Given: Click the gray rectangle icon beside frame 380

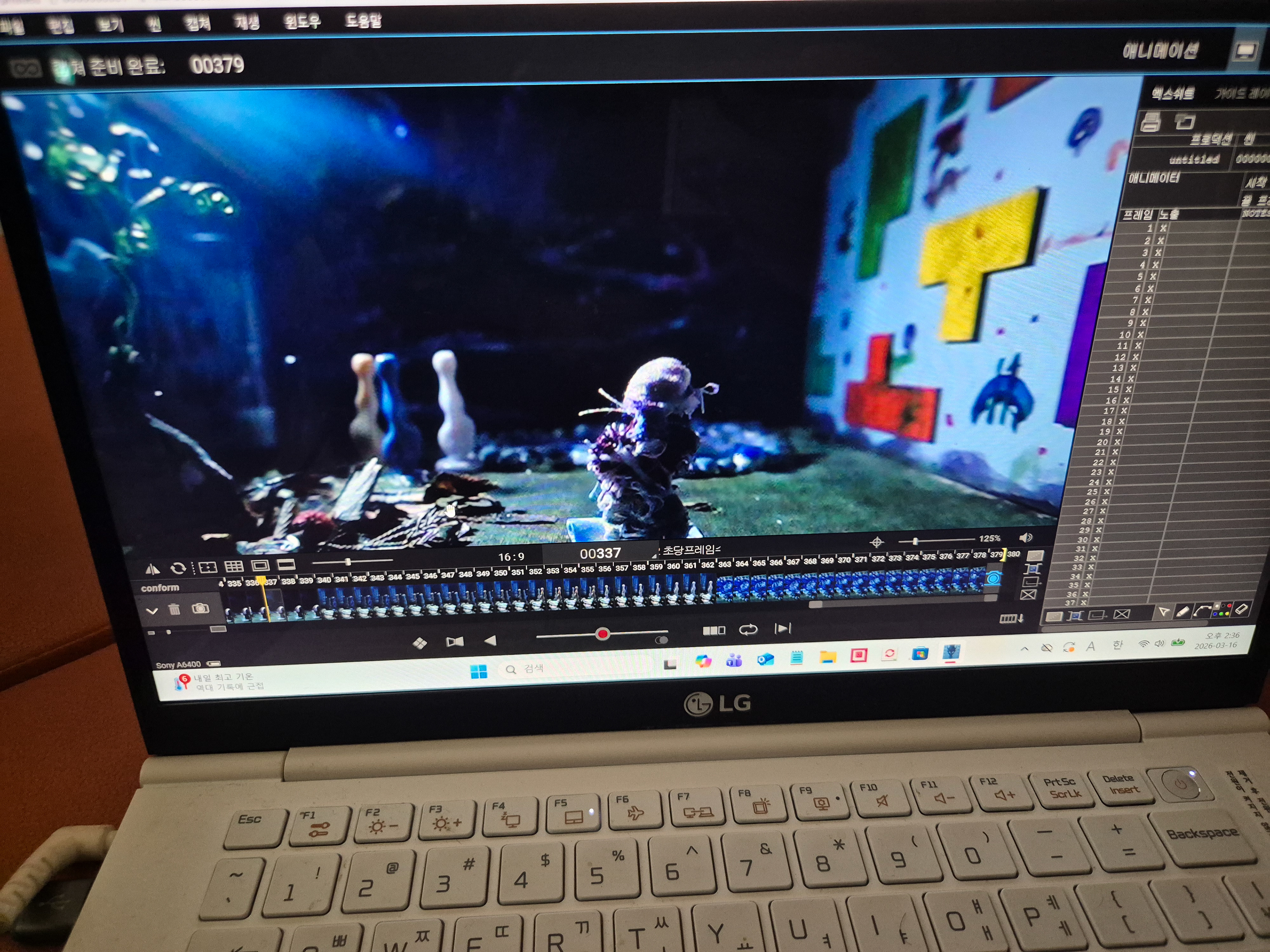Looking at the screenshot, I should (1035, 555).
